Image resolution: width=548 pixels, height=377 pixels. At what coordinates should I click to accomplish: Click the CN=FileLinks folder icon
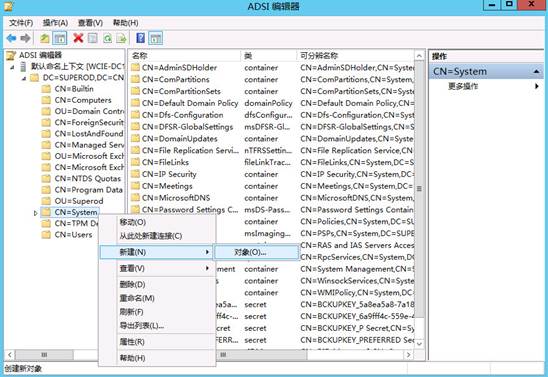(135, 162)
